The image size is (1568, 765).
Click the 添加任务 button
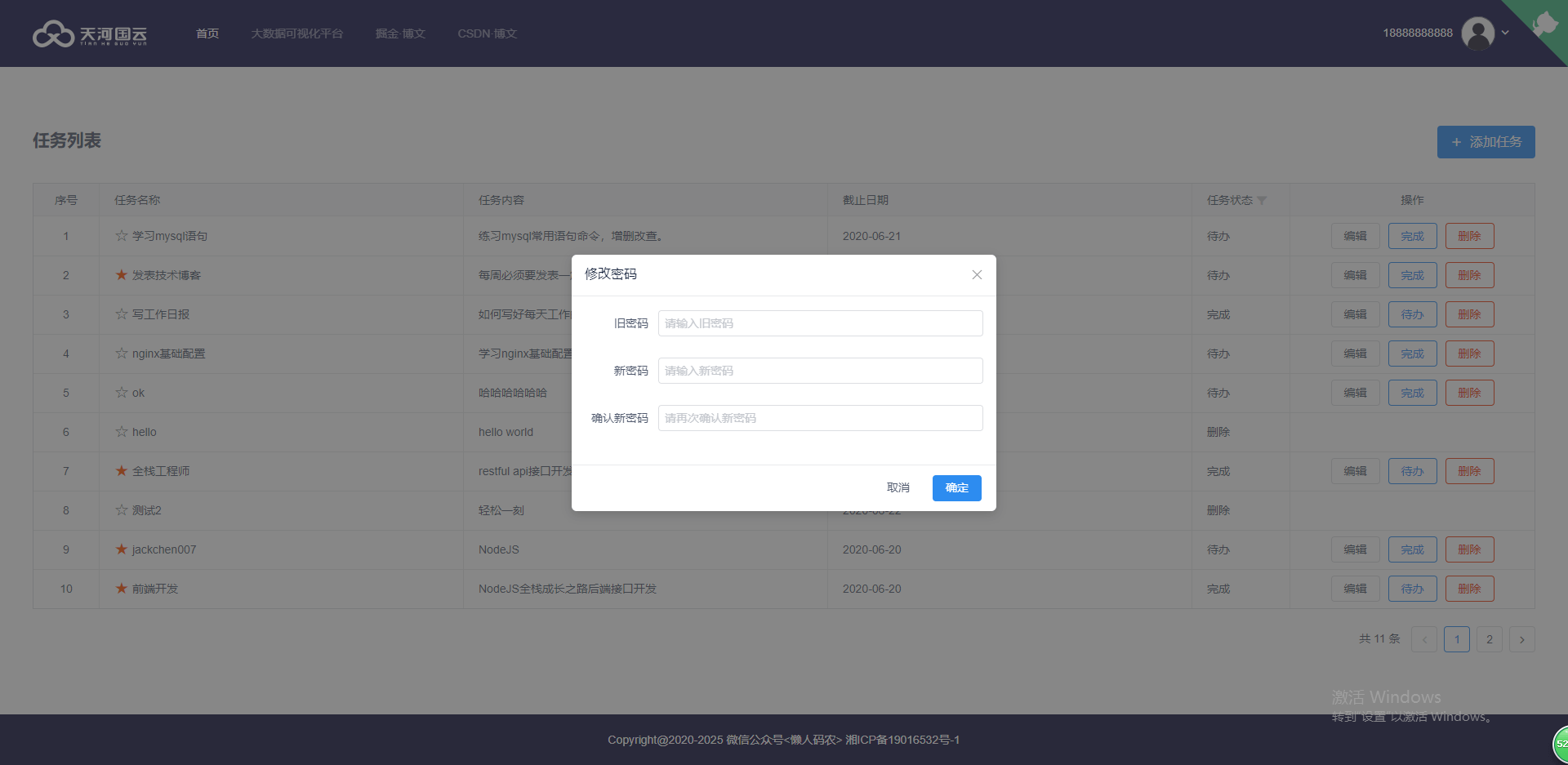[1486, 142]
